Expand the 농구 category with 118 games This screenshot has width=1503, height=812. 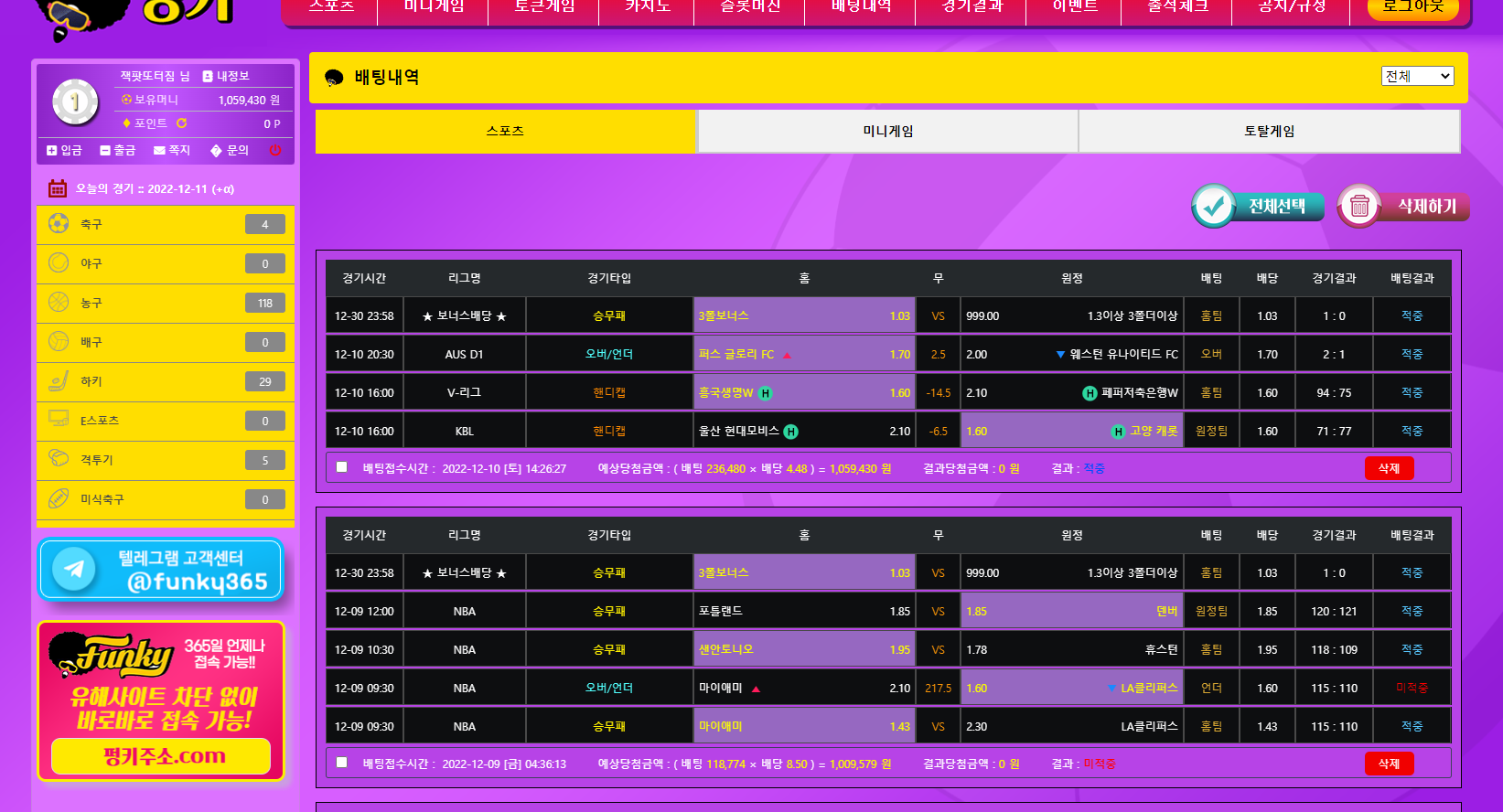pyautogui.click(x=165, y=303)
